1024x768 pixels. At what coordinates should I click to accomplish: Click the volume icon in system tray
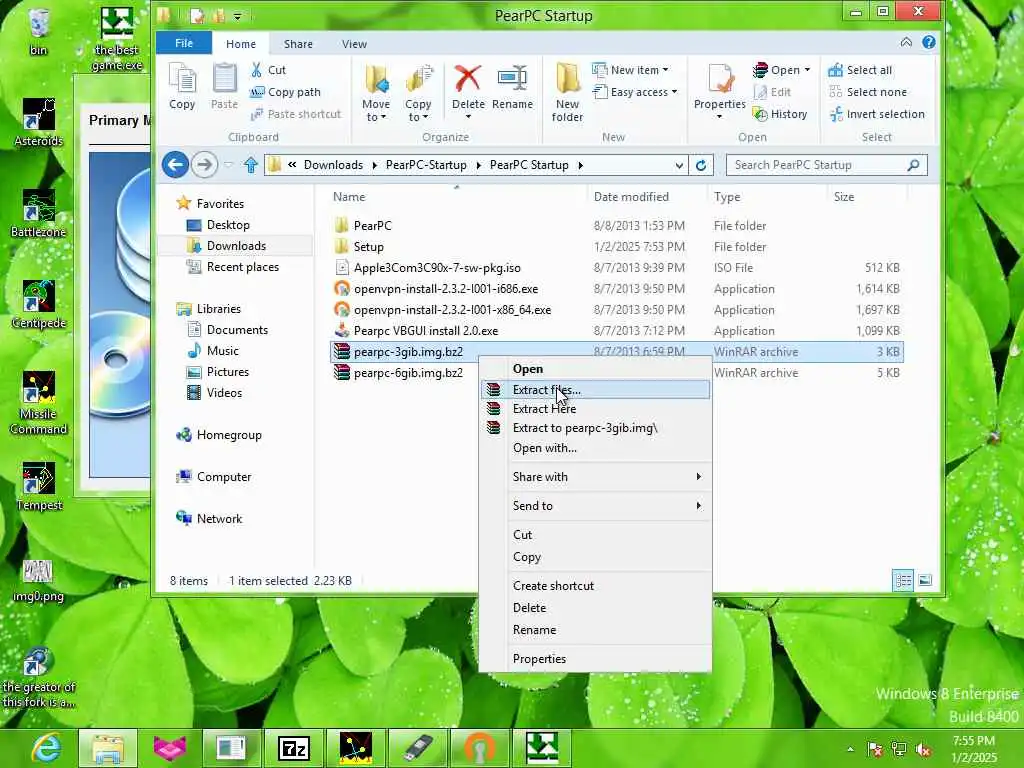(x=924, y=749)
